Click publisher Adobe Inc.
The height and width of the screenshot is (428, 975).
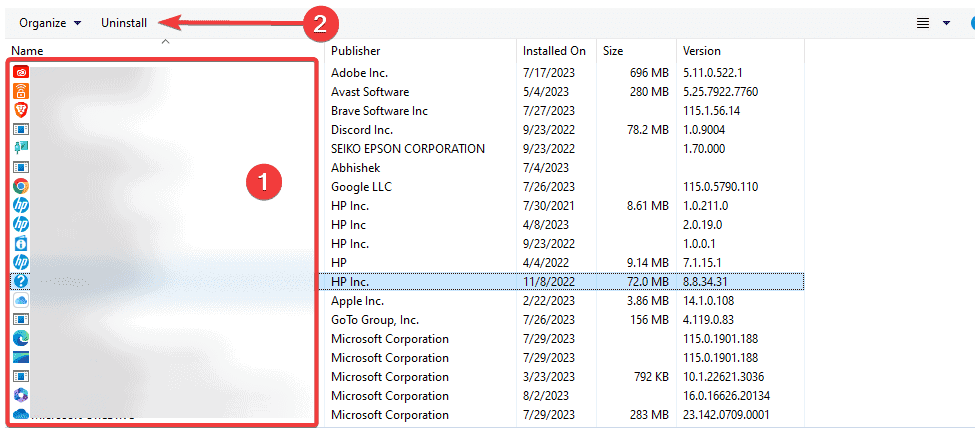click(359, 73)
